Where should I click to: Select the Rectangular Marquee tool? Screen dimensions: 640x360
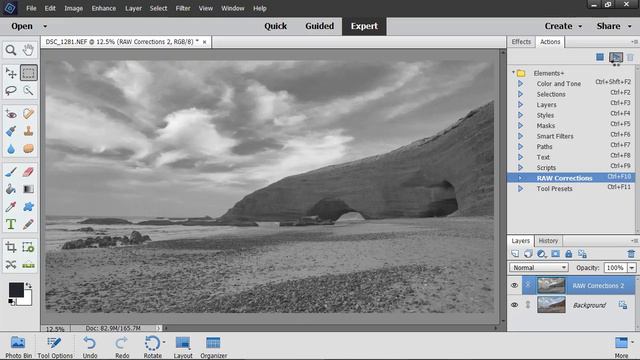tap(28, 73)
